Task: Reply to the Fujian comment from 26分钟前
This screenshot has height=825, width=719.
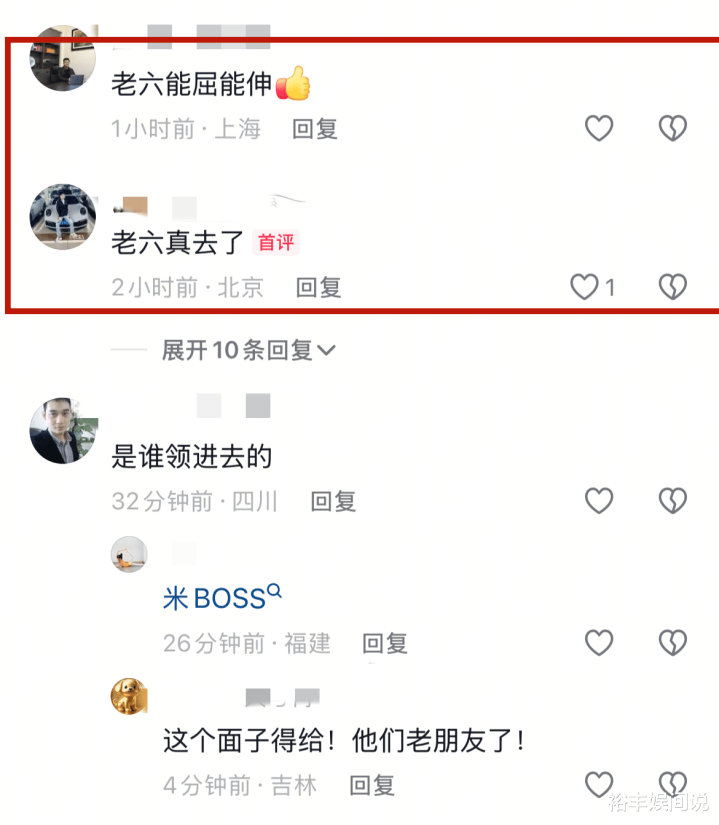Action: point(384,643)
